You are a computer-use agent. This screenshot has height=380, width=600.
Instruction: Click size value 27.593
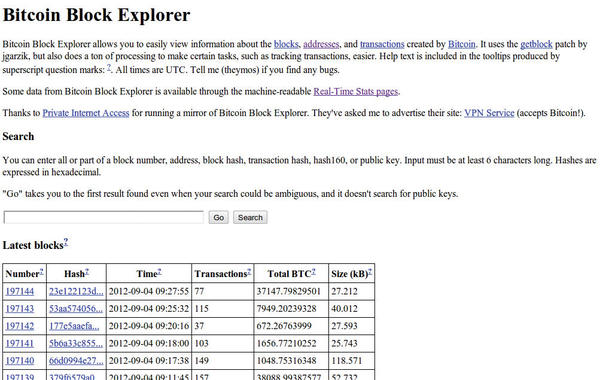click(344, 326)
